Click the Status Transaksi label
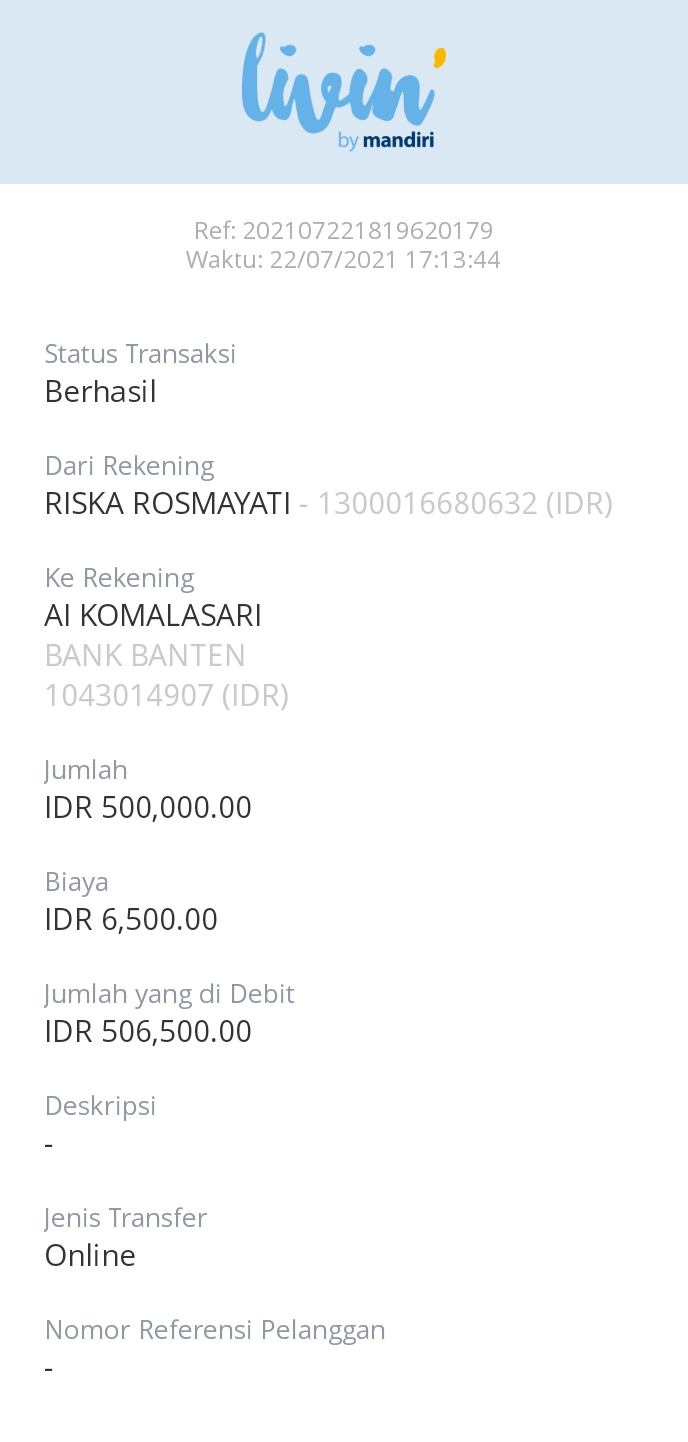 [x=140, y=354]
